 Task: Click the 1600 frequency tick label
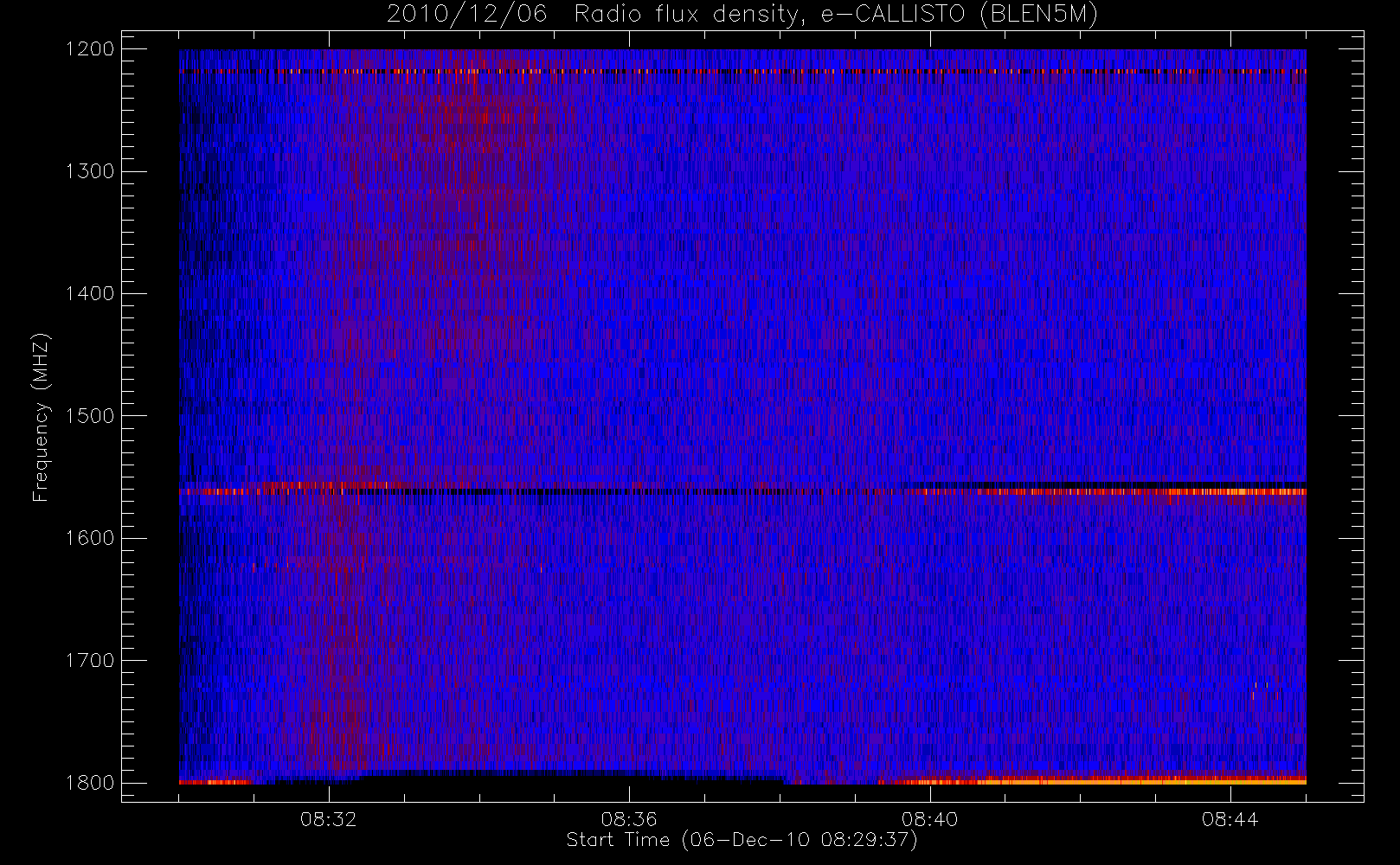click(90, 538)
